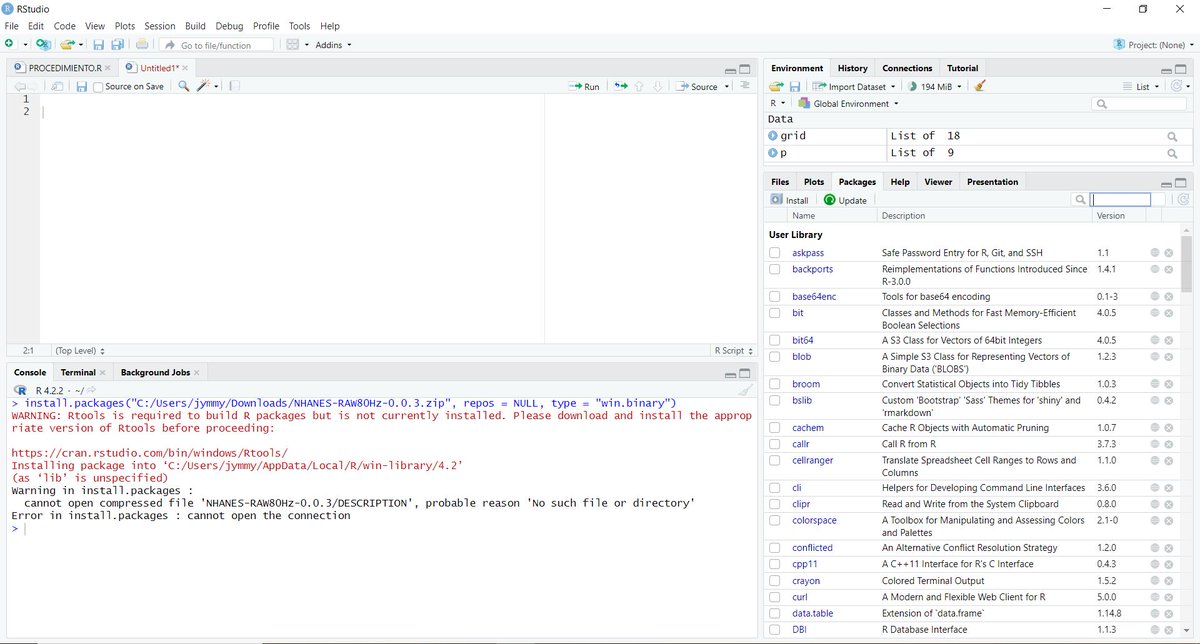Tick the cachem package checkbox
The image size is (1200, 644).
(x=775, y=428)
